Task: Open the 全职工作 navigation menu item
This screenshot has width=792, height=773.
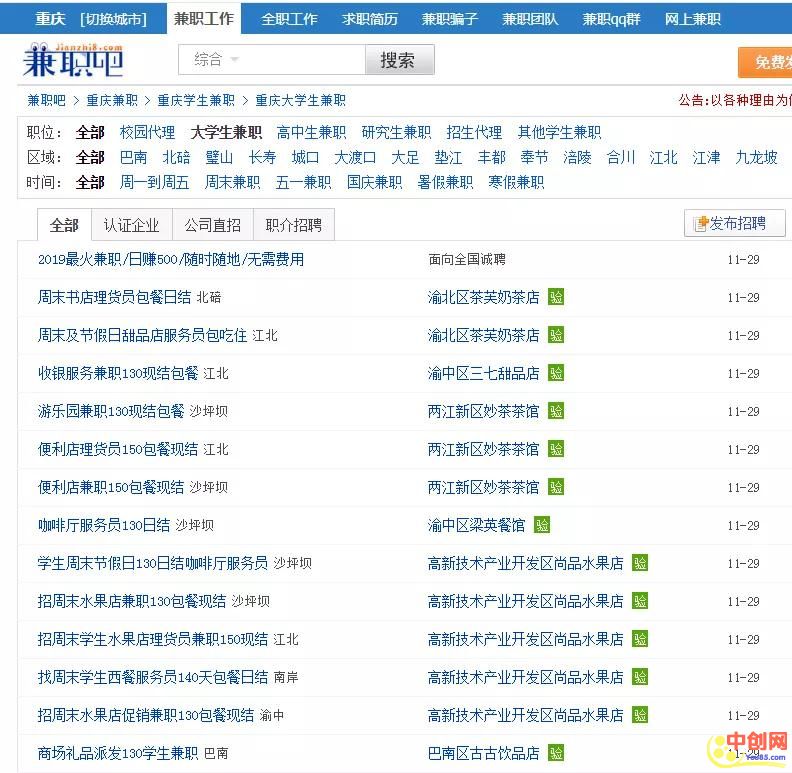Action: [289, 19]
